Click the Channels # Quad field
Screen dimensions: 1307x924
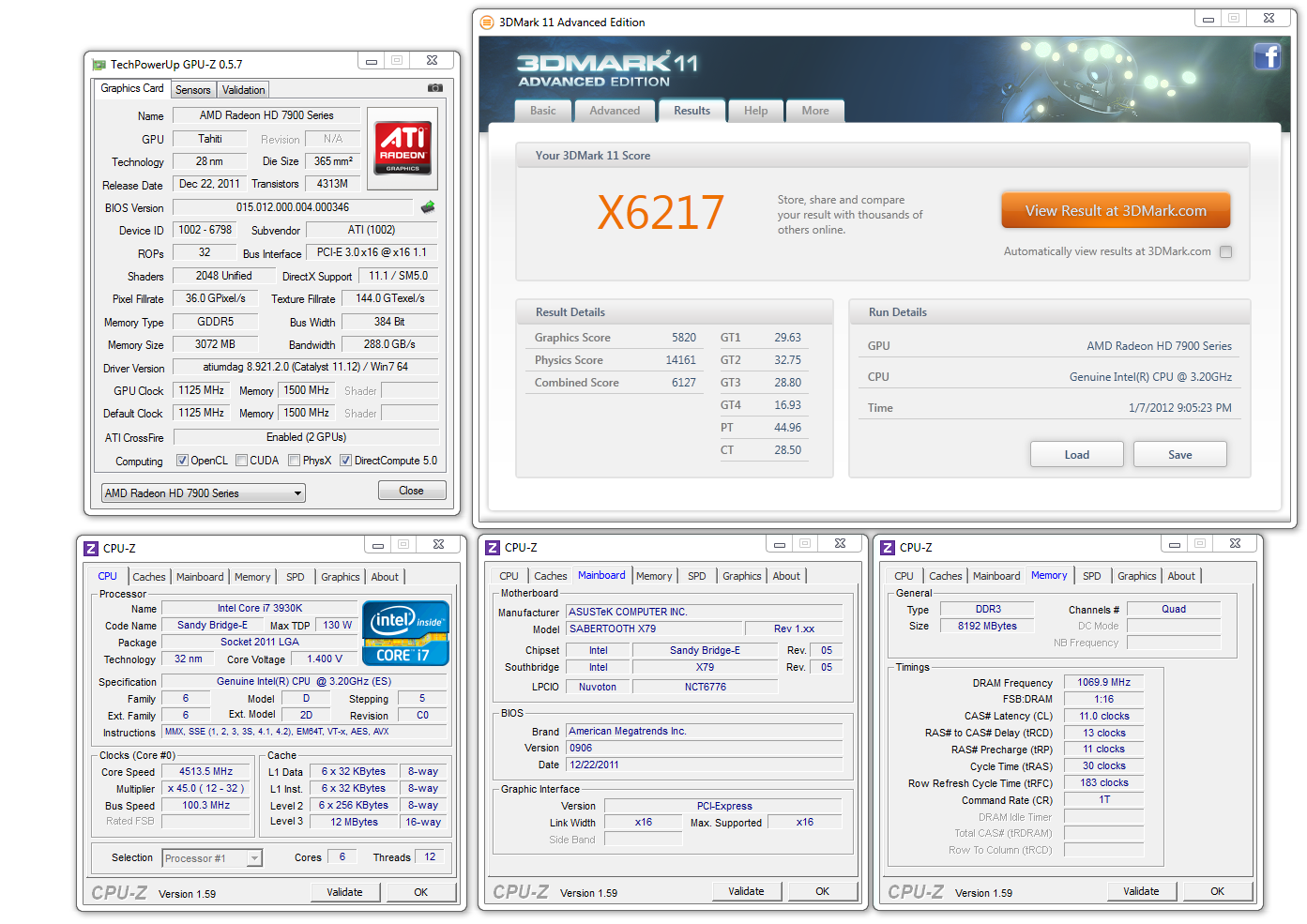pyautogui.click(x=1174, y=609)
